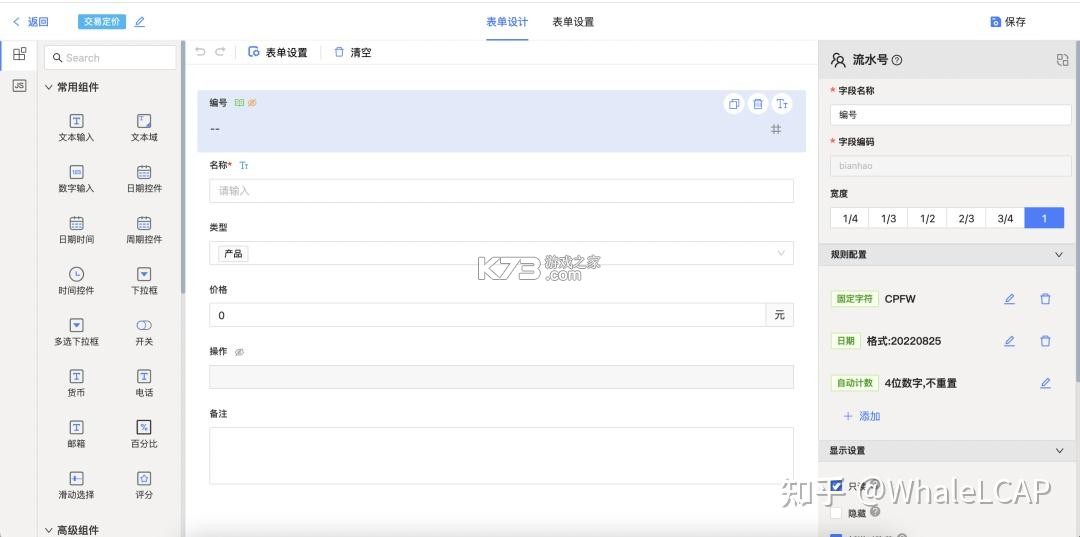Set width to 1/2
Screen dimensions: 1080x537
927,218
